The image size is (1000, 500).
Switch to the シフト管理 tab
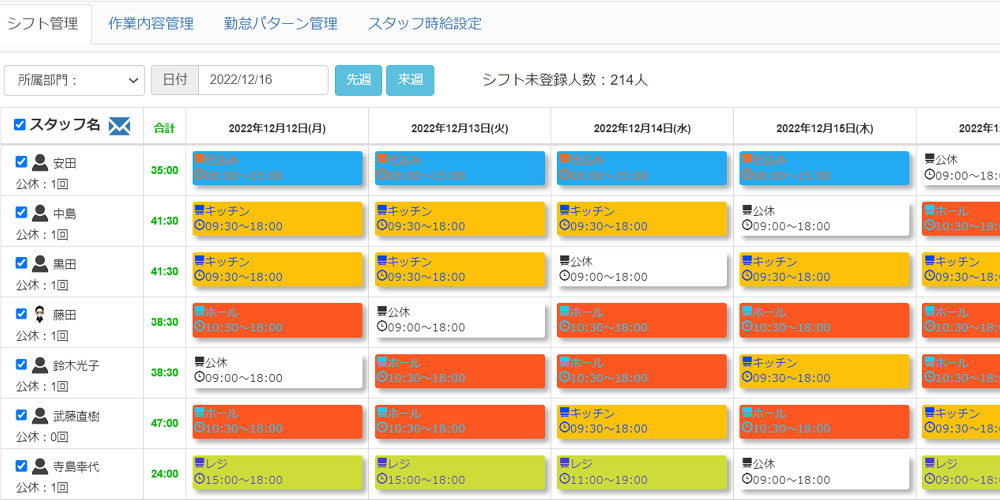coord(43,24)
